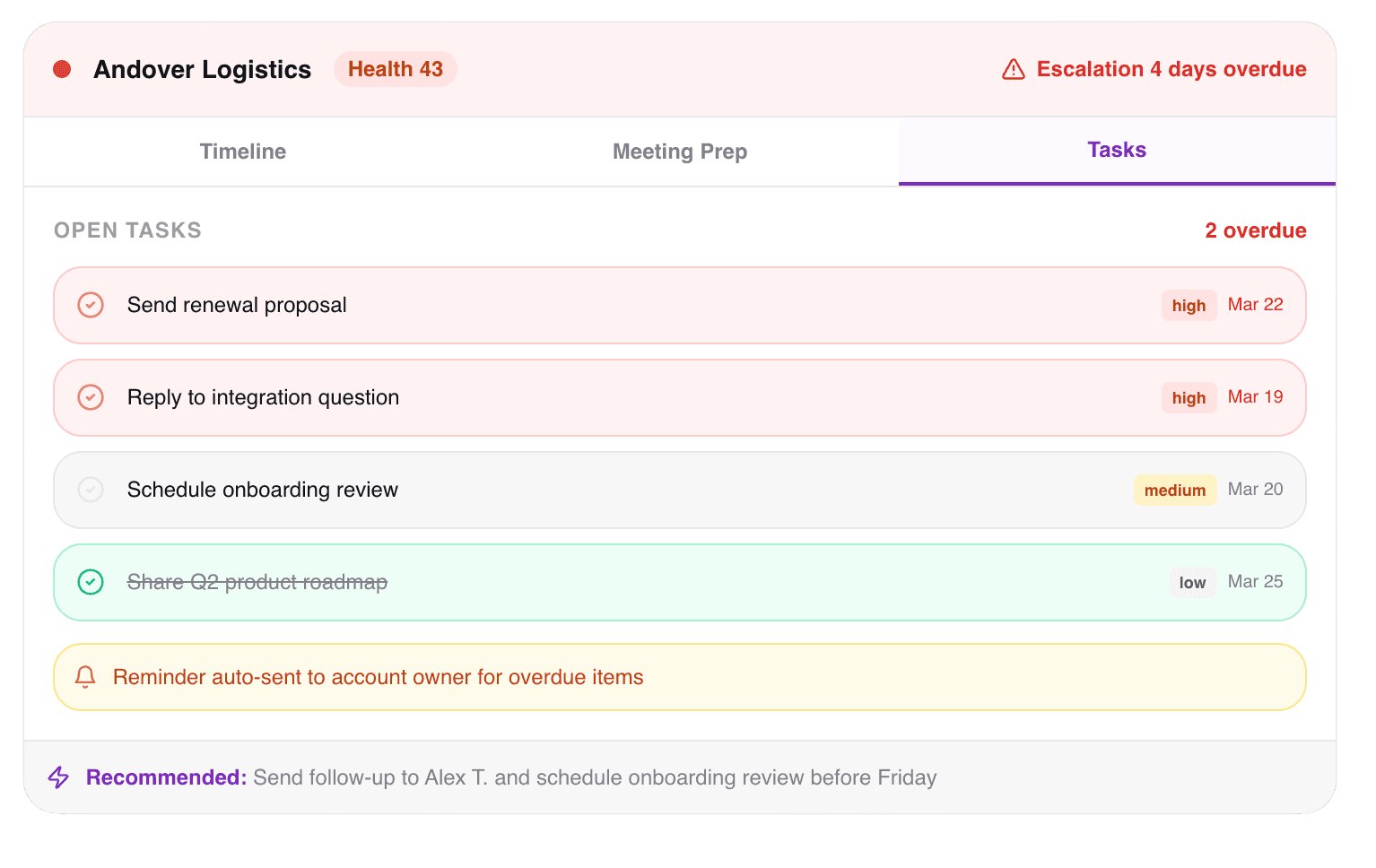This screenshot has height=868, width=1376.
Task: Mark Schedule onboarding review as done
Action: [x=91, y=490]
